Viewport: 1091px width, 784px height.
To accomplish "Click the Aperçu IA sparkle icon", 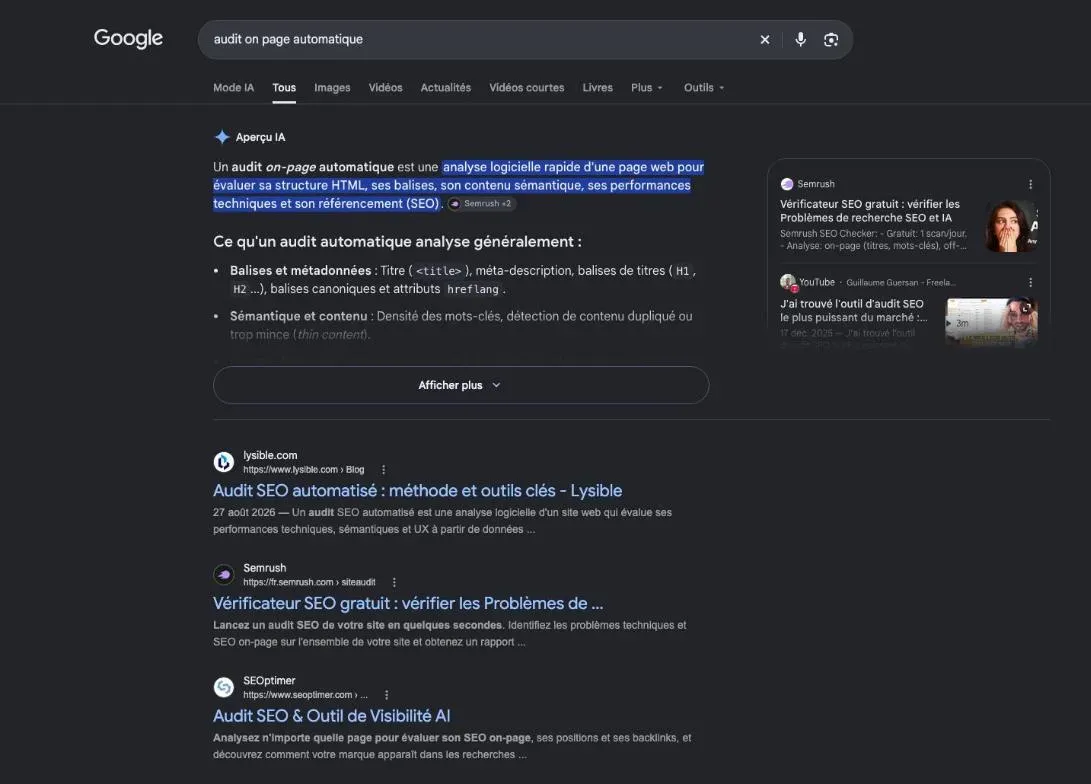I will (x=222, y=137).
